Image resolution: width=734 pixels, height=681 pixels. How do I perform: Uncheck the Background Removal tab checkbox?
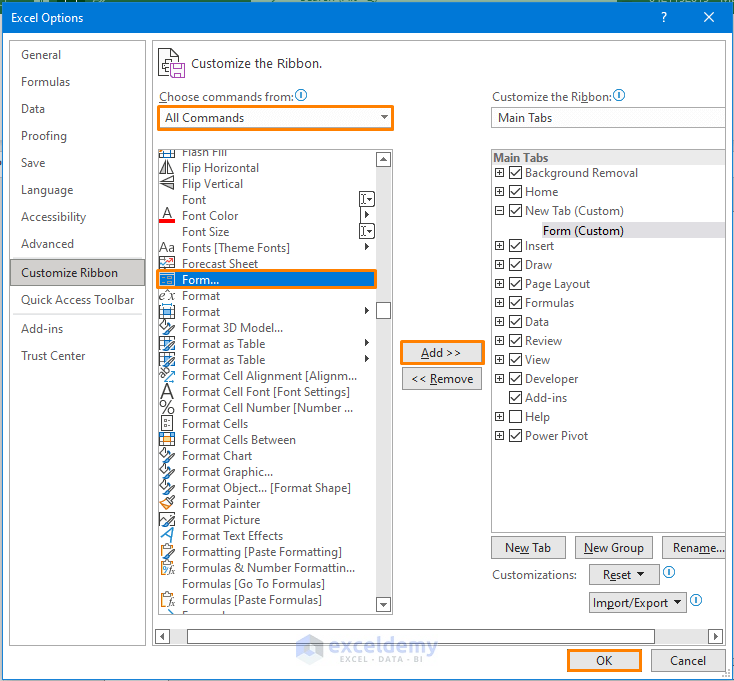[515, 173]
